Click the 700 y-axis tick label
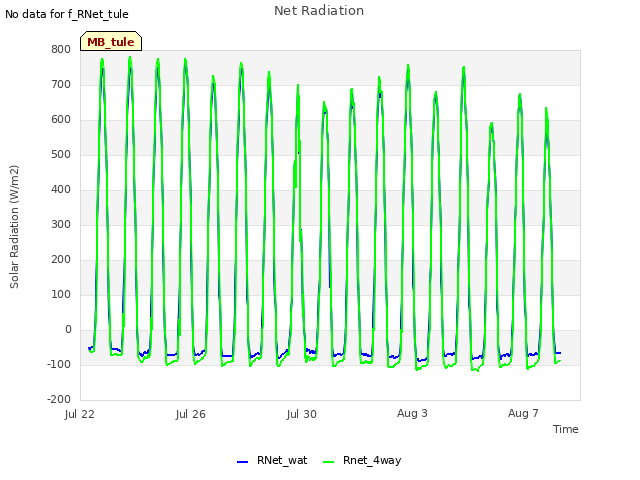 [x=61, y=84]
